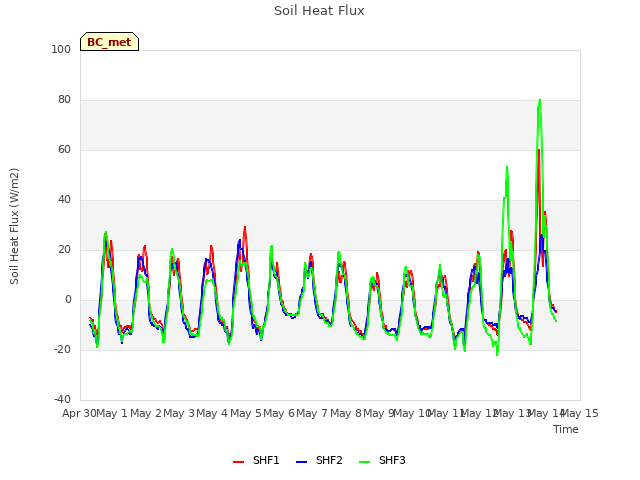This screenshot has height=480, width=640.
Task: Click the May 2 x-axis label
Action: coord(146,413)
